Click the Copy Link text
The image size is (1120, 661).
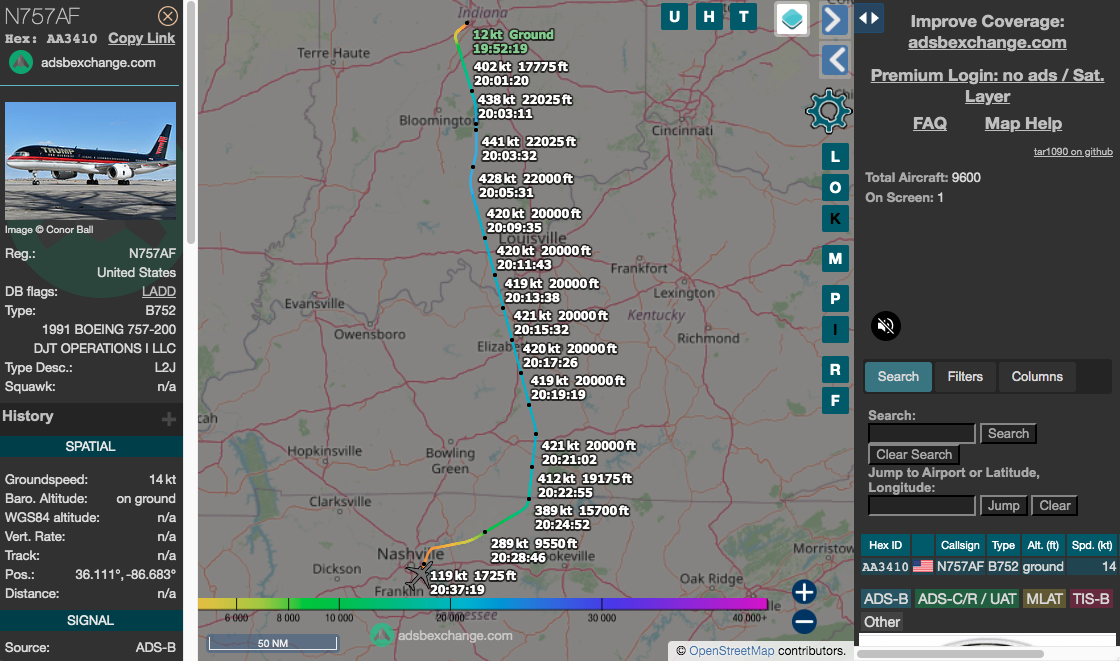point(141,39)
